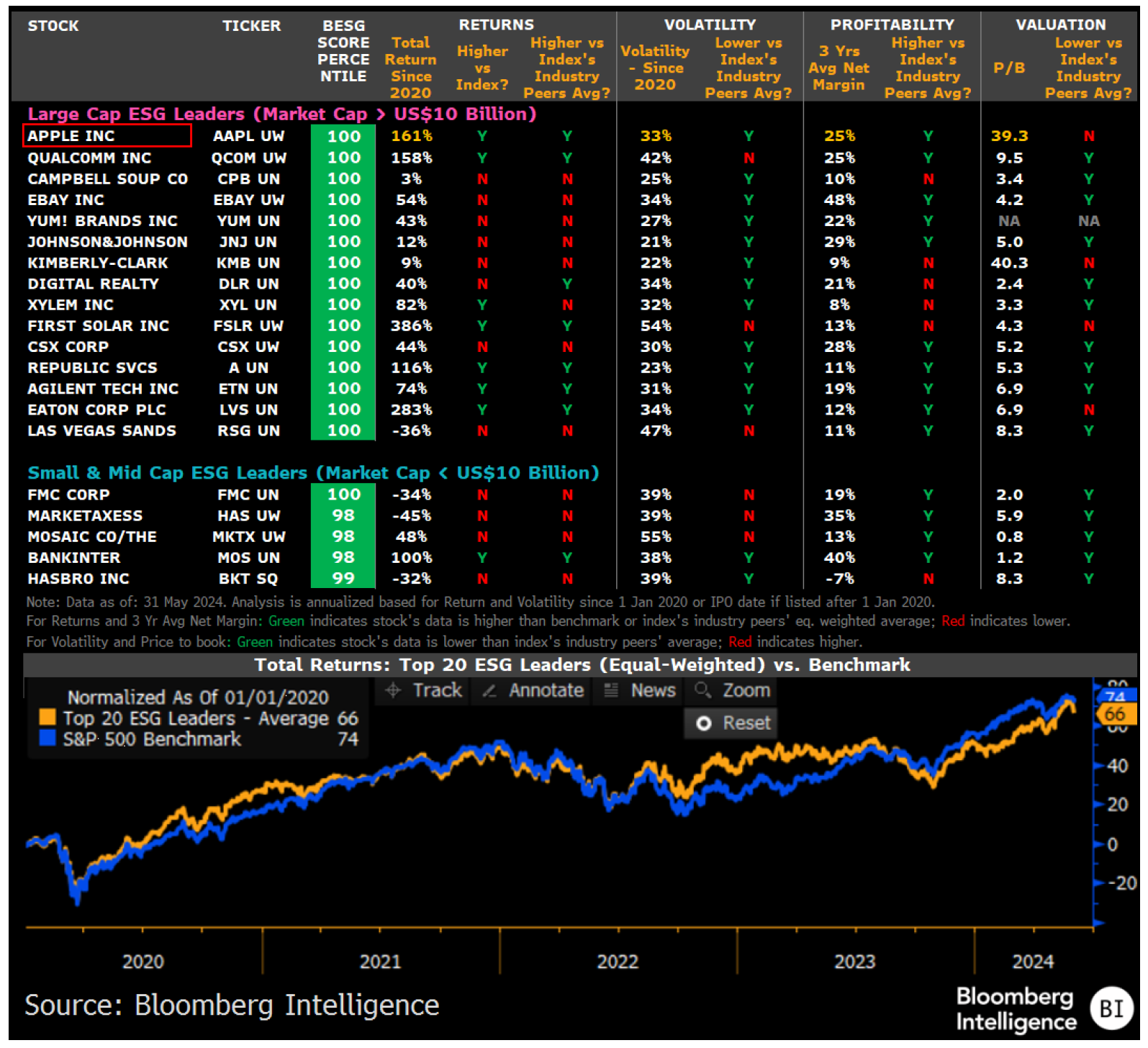Select the highlighted APPLE INC row
This screenshot has height=1048, width=1148.
[x=107, y=136]
